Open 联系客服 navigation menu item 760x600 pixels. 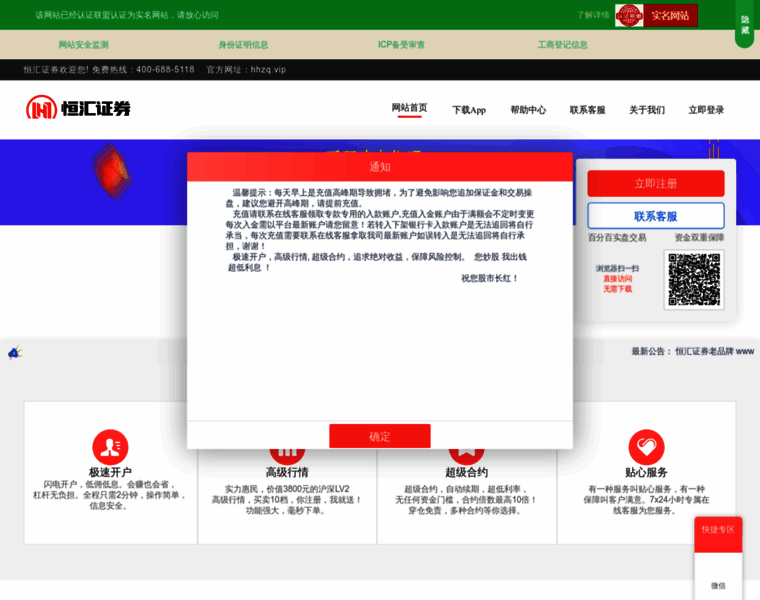(x=587, y=110)
